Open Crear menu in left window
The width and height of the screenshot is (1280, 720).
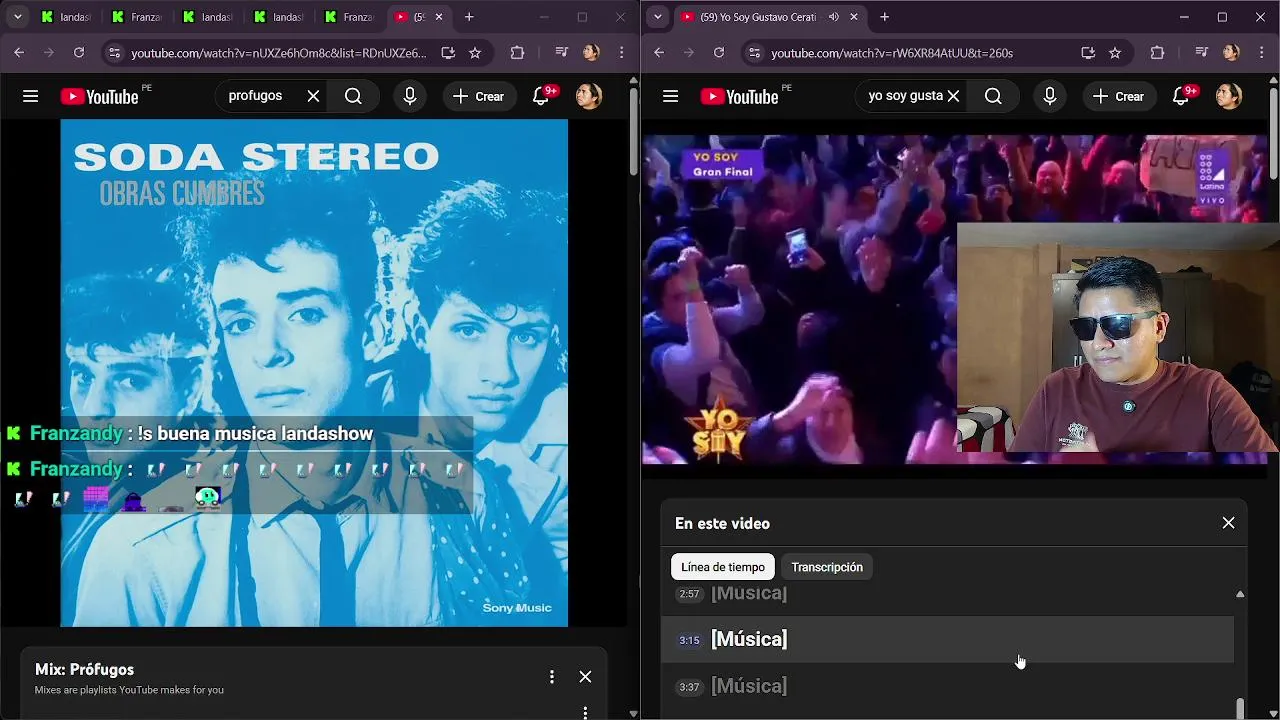click(x=478, y=96)
